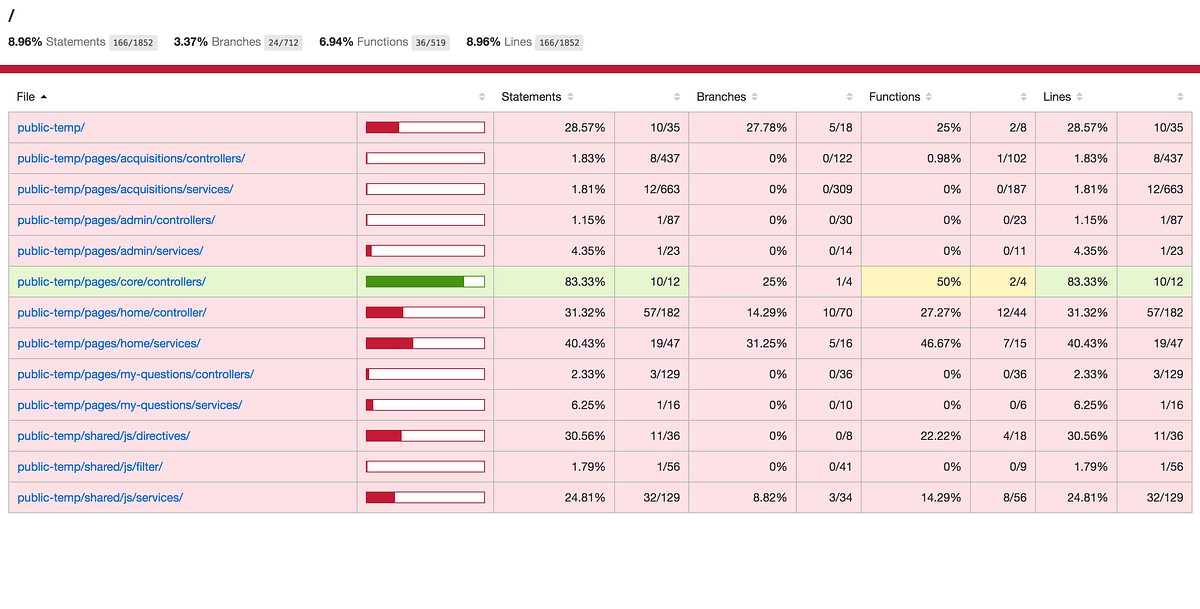
Task: Sort the Statements percentage column
Action: point(570,96)
